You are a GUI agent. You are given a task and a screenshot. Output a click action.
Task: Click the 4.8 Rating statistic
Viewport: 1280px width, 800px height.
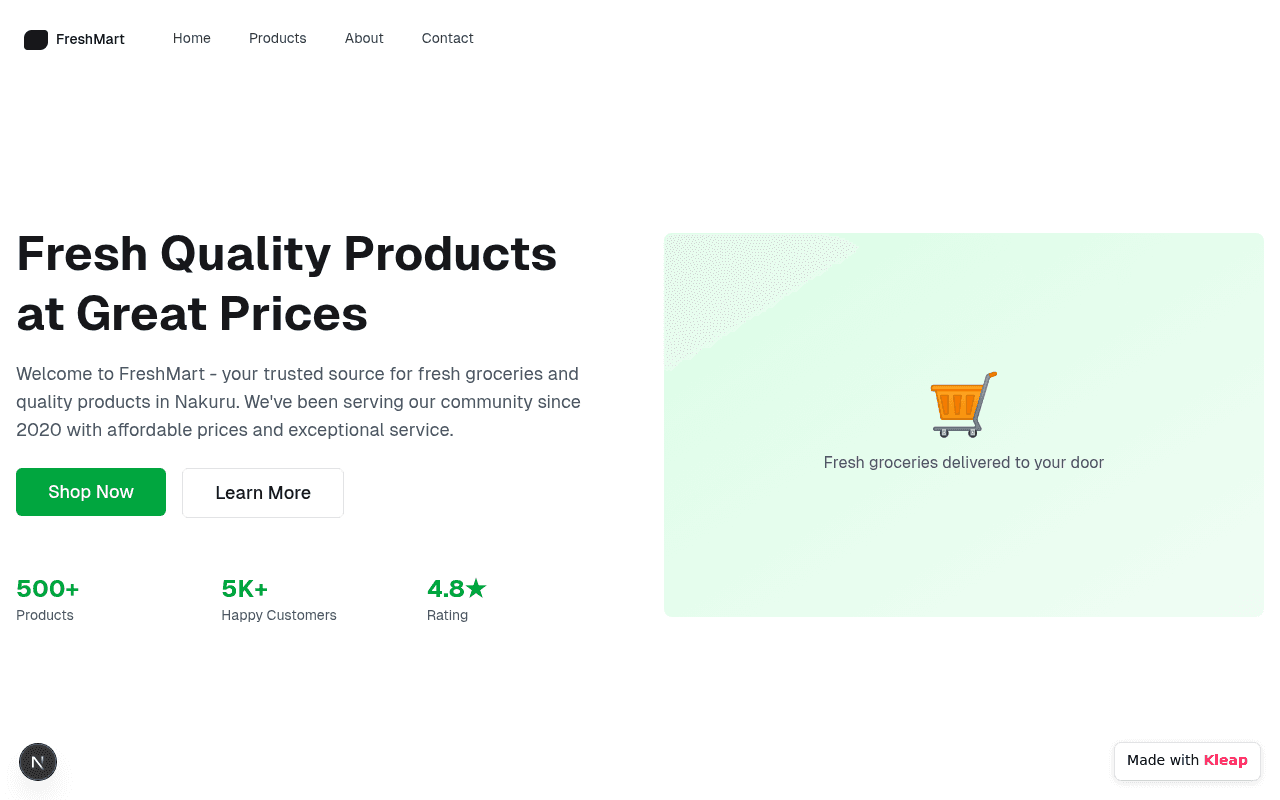click(457, 600)
